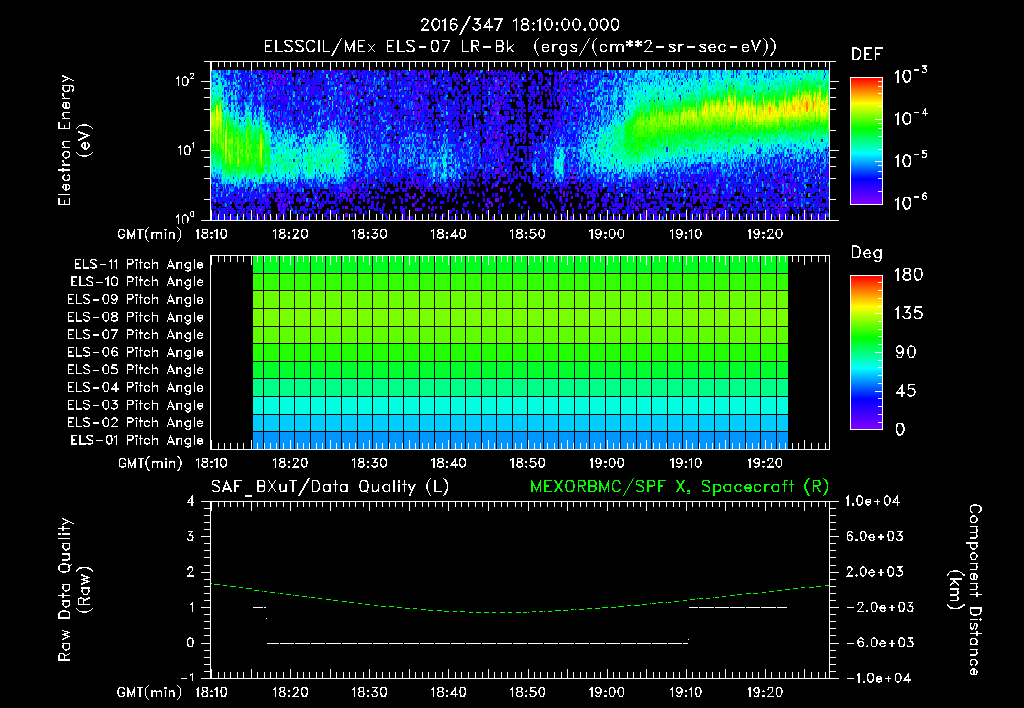Image resolution: width=1024 pixels, height=708 pixels.
Task: Click the ELS-08 Pitch Angle label
Action: coord(136,317)
